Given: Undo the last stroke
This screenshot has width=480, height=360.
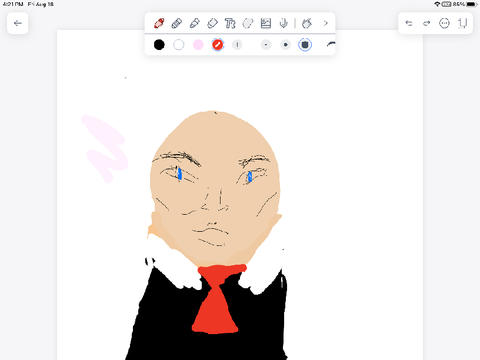Looking at the screenshot, I should pos(409,23).
